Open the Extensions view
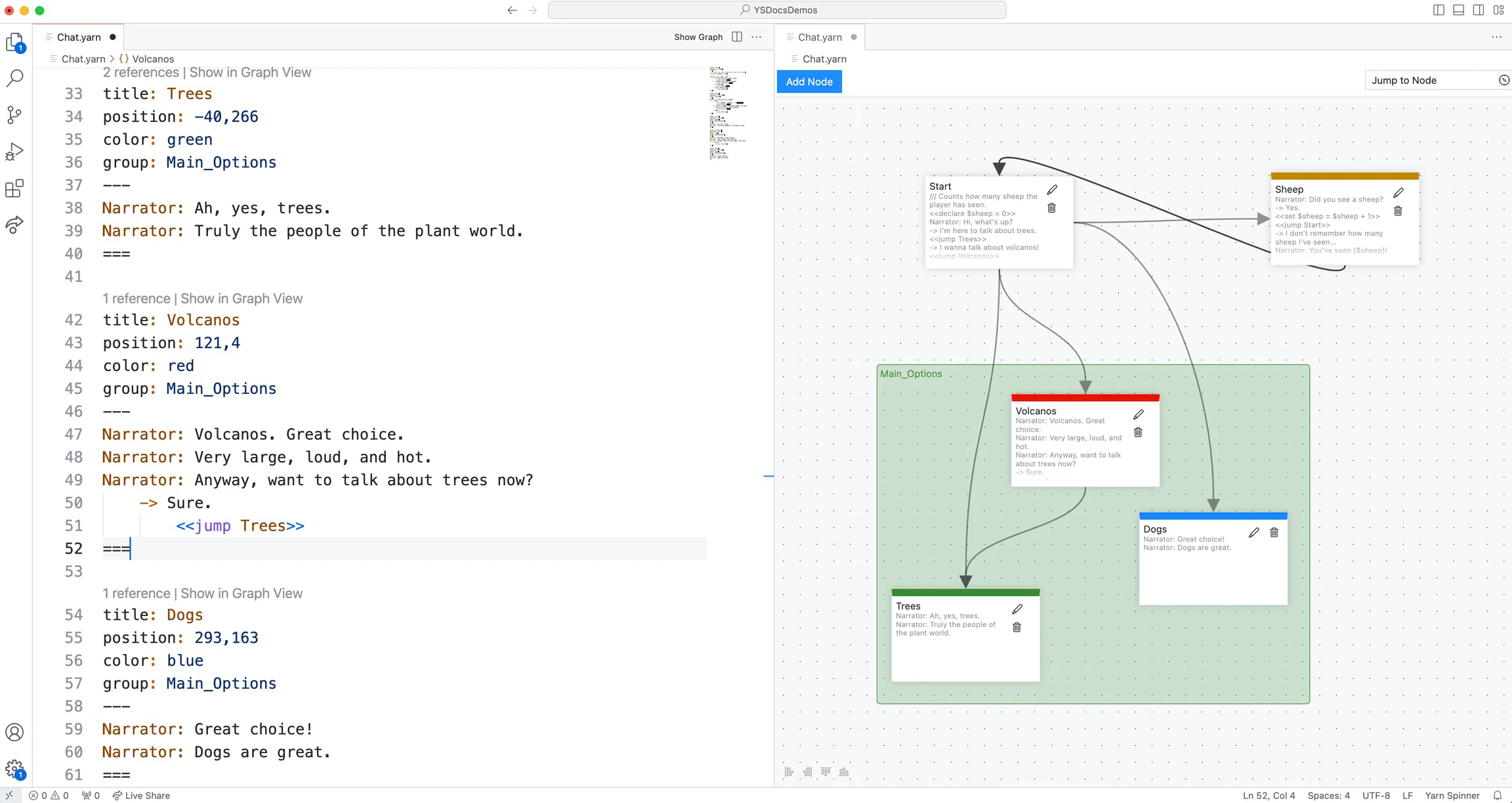This screenshot has height=803, width=1512. pyautogui.click(x=14, y=188)
